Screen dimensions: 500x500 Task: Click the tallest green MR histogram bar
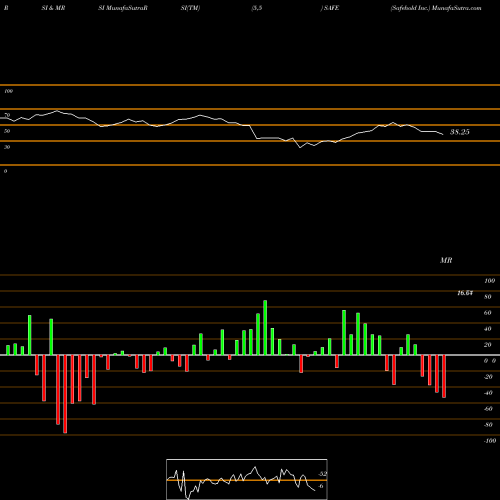pos(265,328)
